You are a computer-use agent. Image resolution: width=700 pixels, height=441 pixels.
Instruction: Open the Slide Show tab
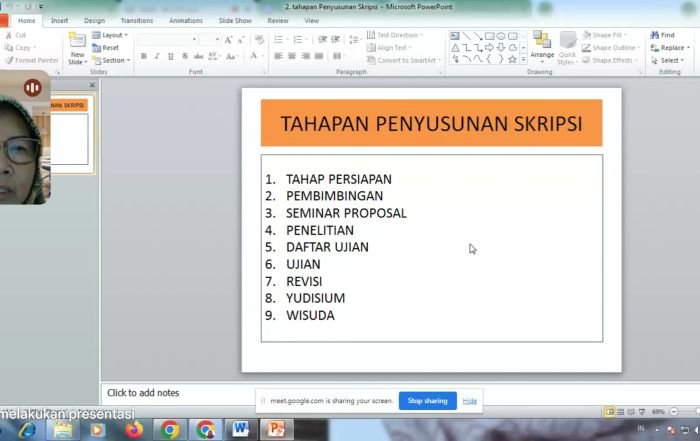(x=235, y=20)
